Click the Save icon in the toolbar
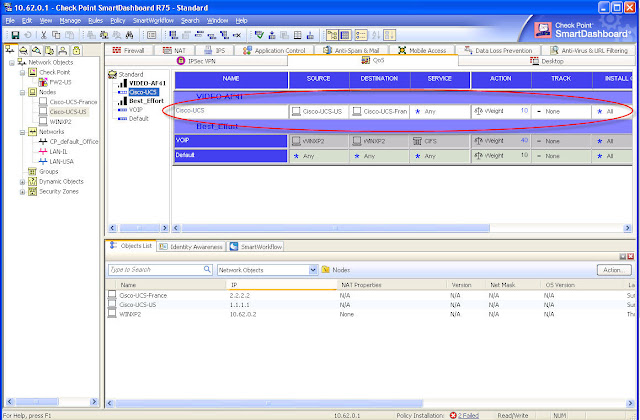The width and height of the screenshot is (640, 420). [15, 36]
